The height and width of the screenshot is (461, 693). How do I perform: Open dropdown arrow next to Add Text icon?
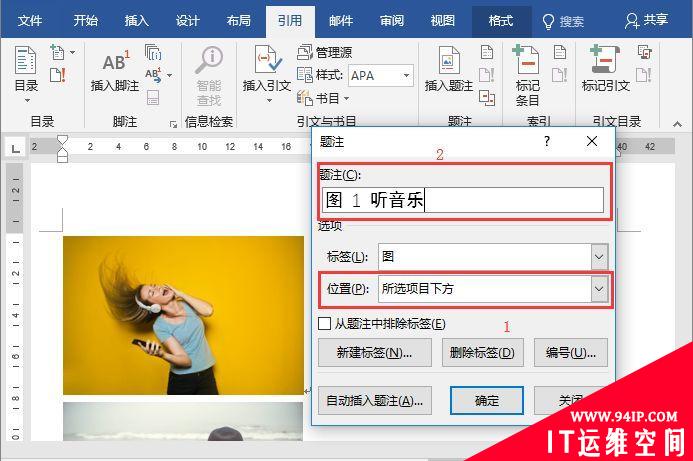click(x=72, y=52)
